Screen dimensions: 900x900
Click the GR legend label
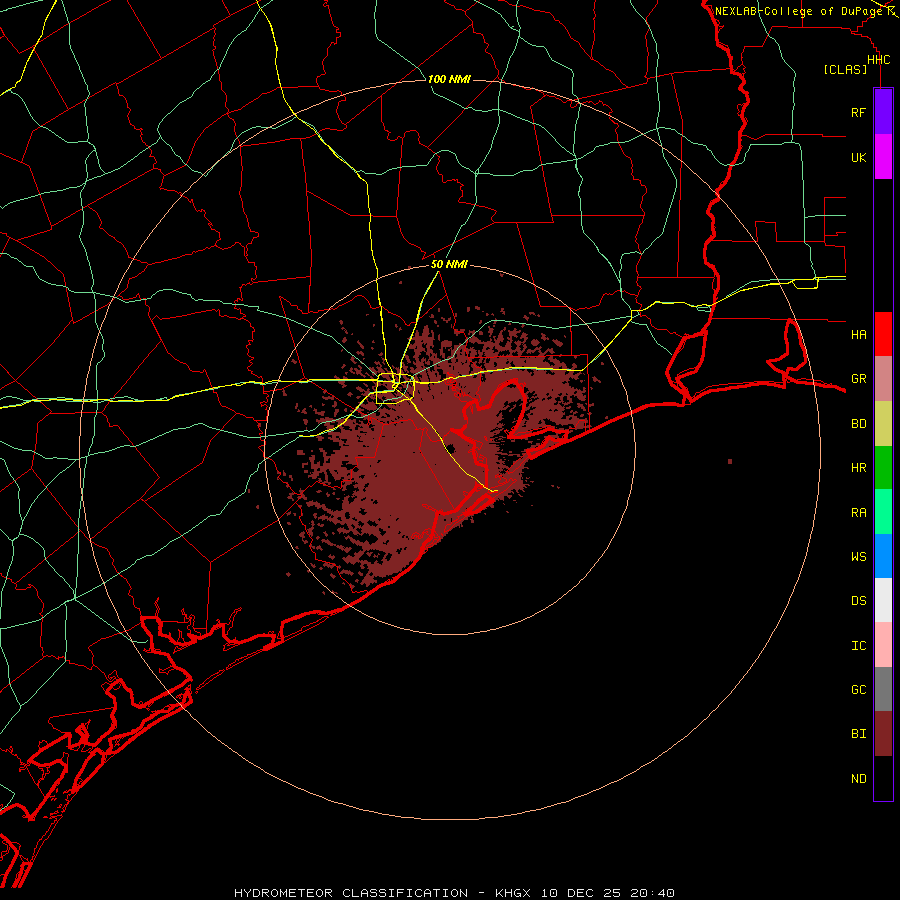click(858, 379)
